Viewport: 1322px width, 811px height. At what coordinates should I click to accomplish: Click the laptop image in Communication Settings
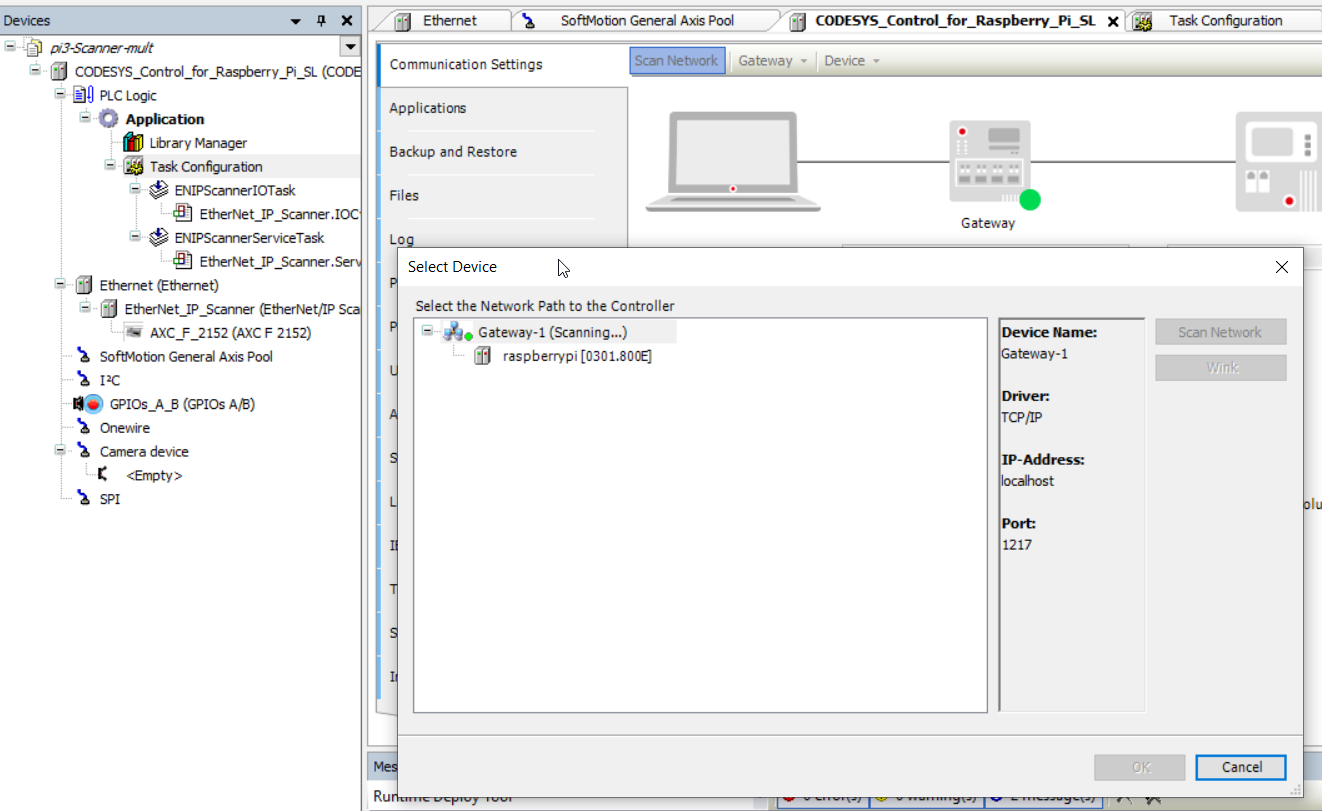click(x=733, y=162)
